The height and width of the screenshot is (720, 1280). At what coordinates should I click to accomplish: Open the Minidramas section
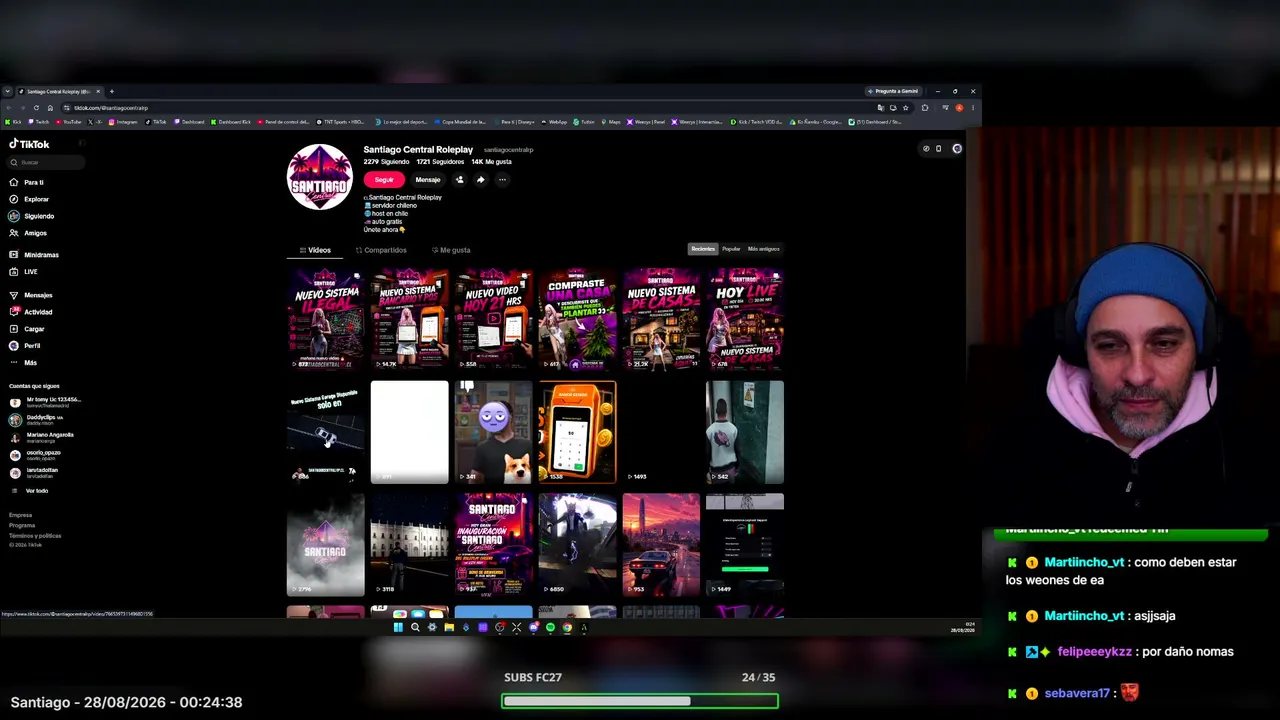tap(34, 255)
